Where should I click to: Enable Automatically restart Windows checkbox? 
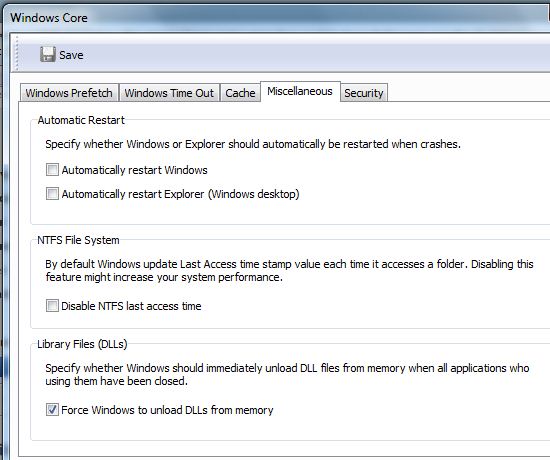point(52,170)
